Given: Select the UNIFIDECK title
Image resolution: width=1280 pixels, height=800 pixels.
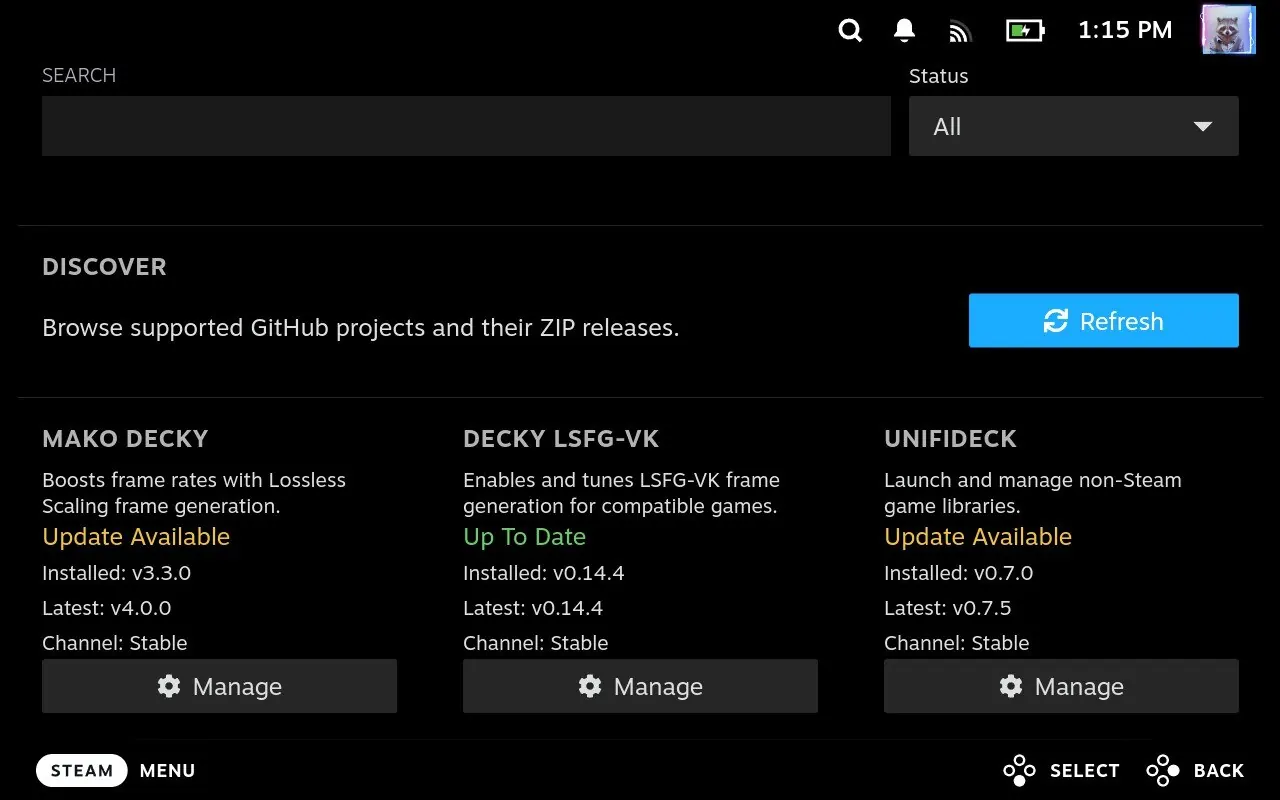Looking at the screenshot, I should [950, 439].
